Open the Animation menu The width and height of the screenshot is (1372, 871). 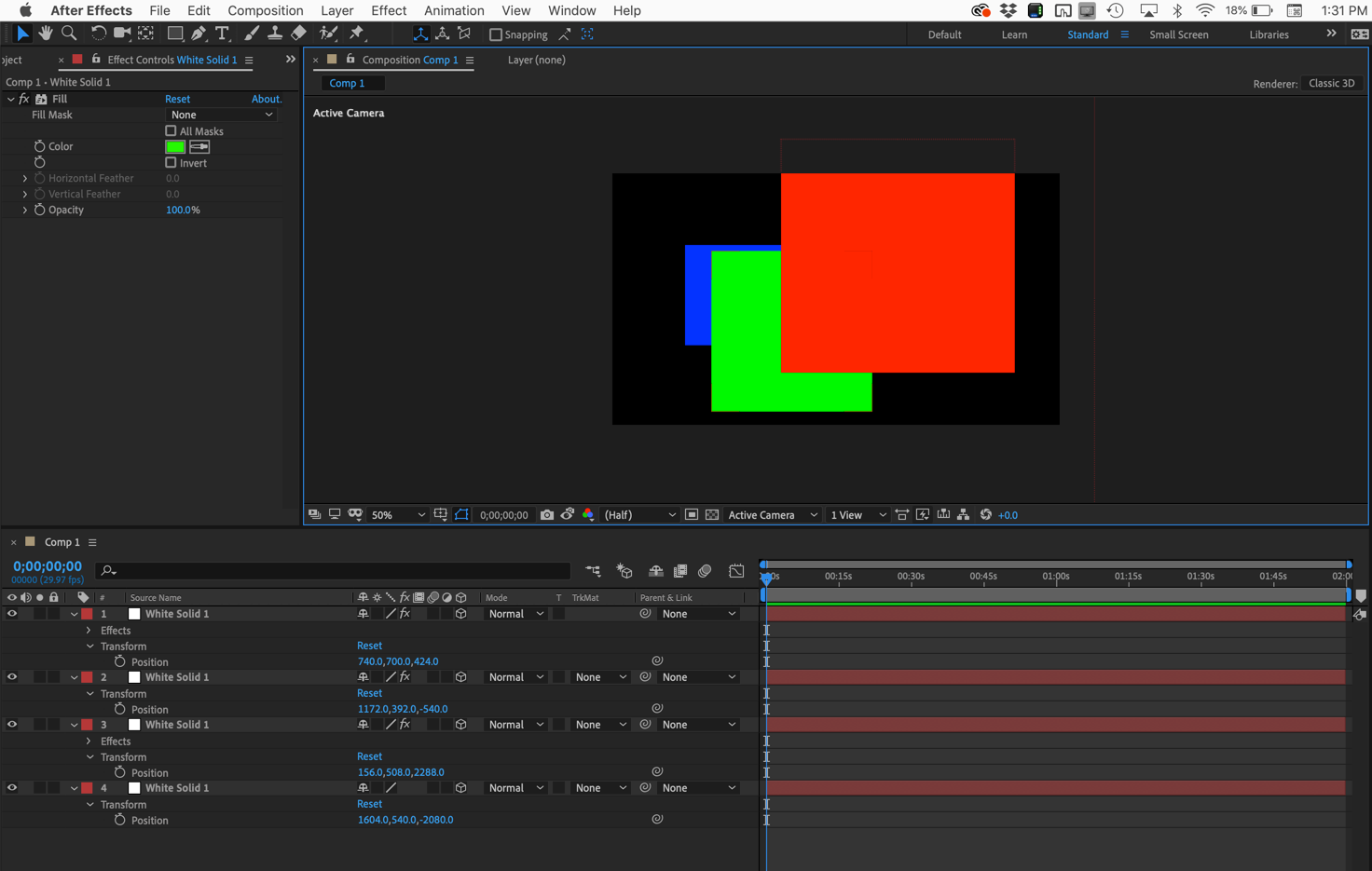454,11
